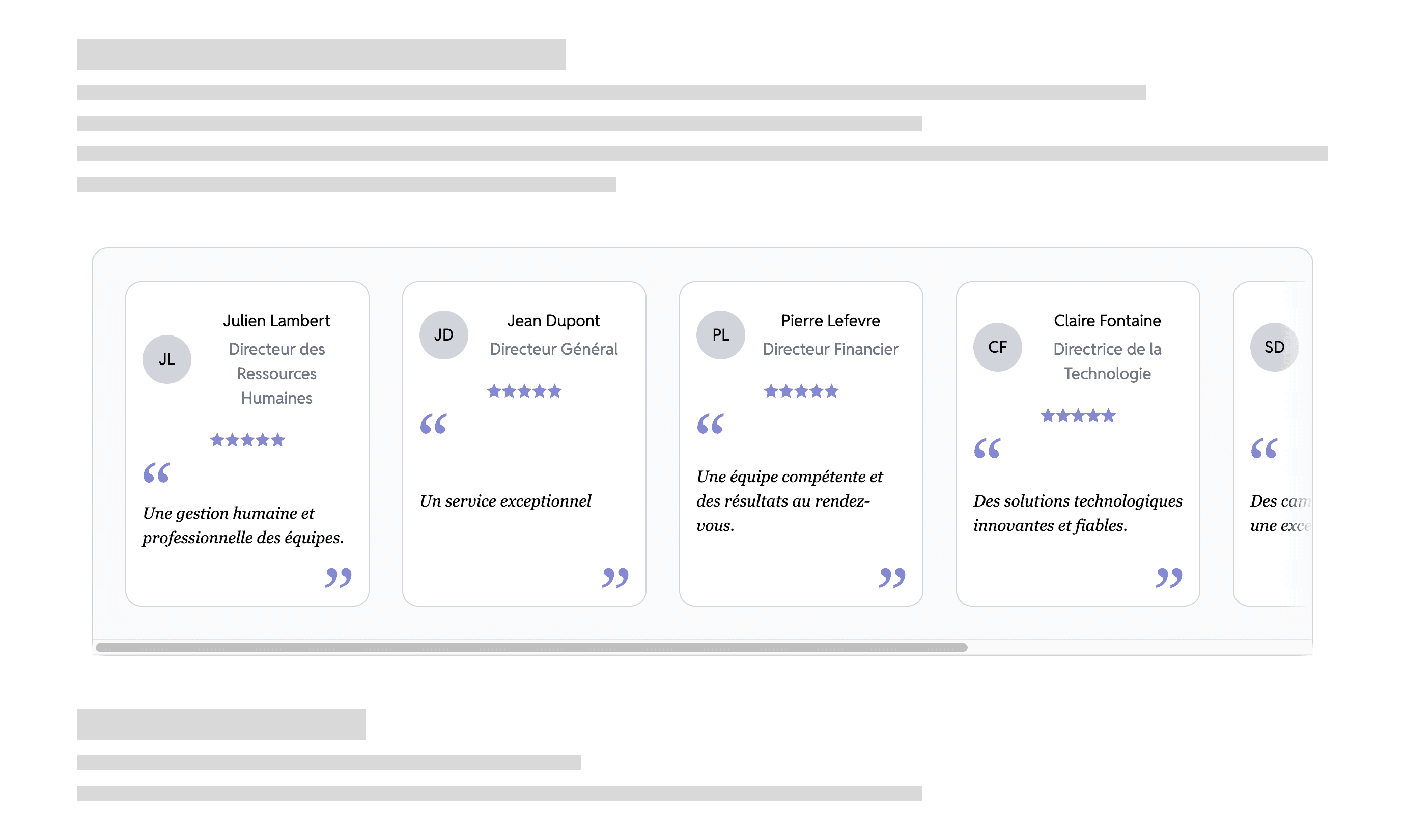
Task: Click the PL avatar for Pierre Lefevre
Action: click(x=720, y=334)
